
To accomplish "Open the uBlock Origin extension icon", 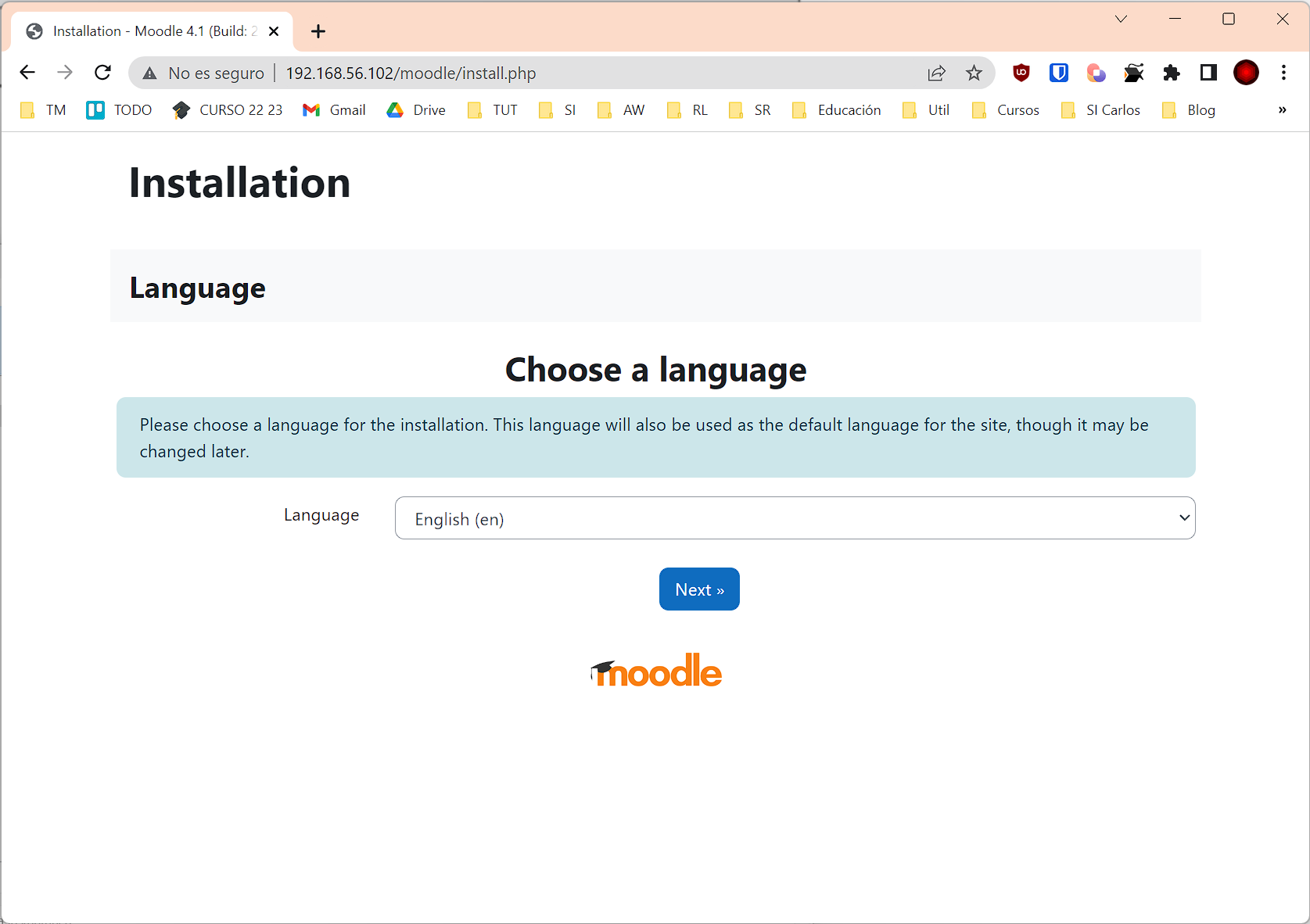I will click(x=1021, y=73).
